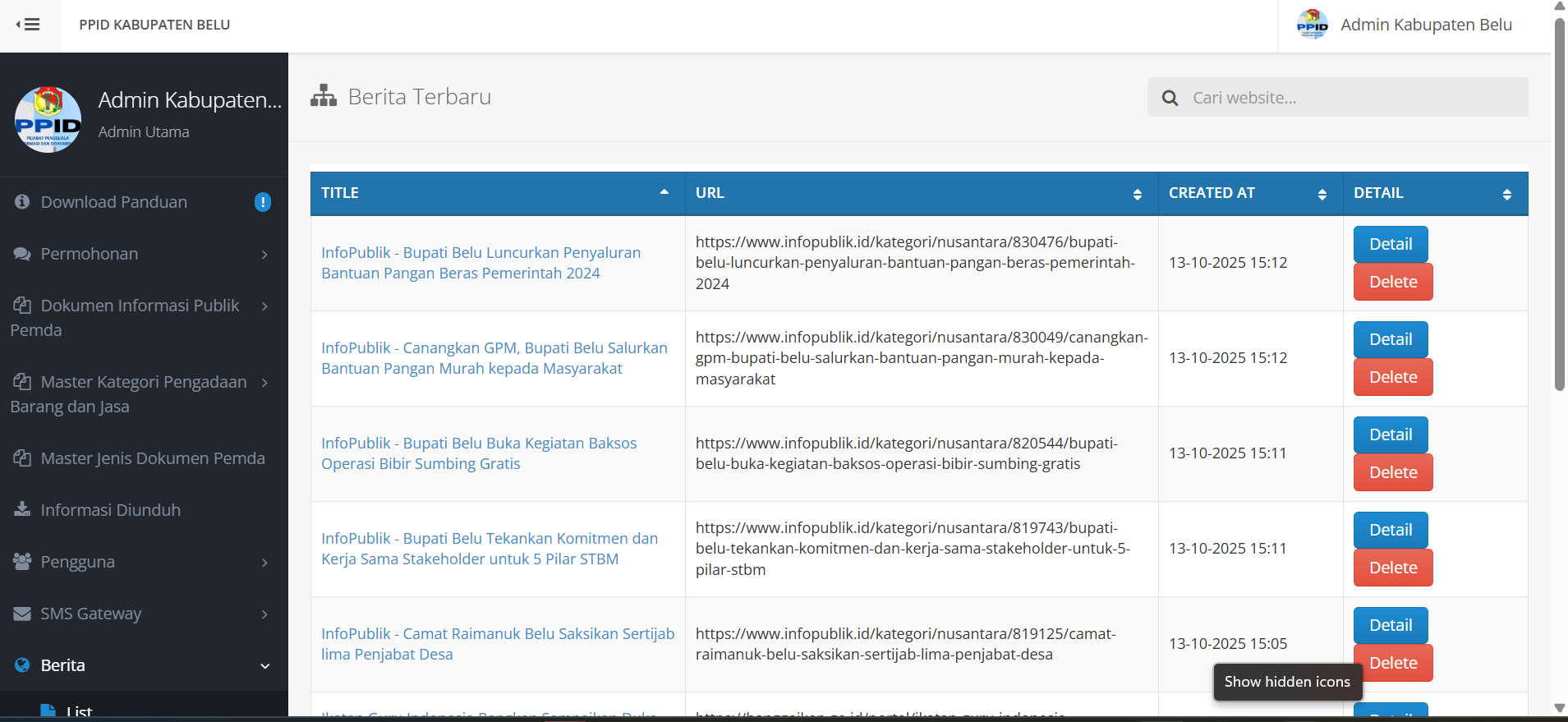Click the search magnifier icon
1568x722 pixels.
1170,98
